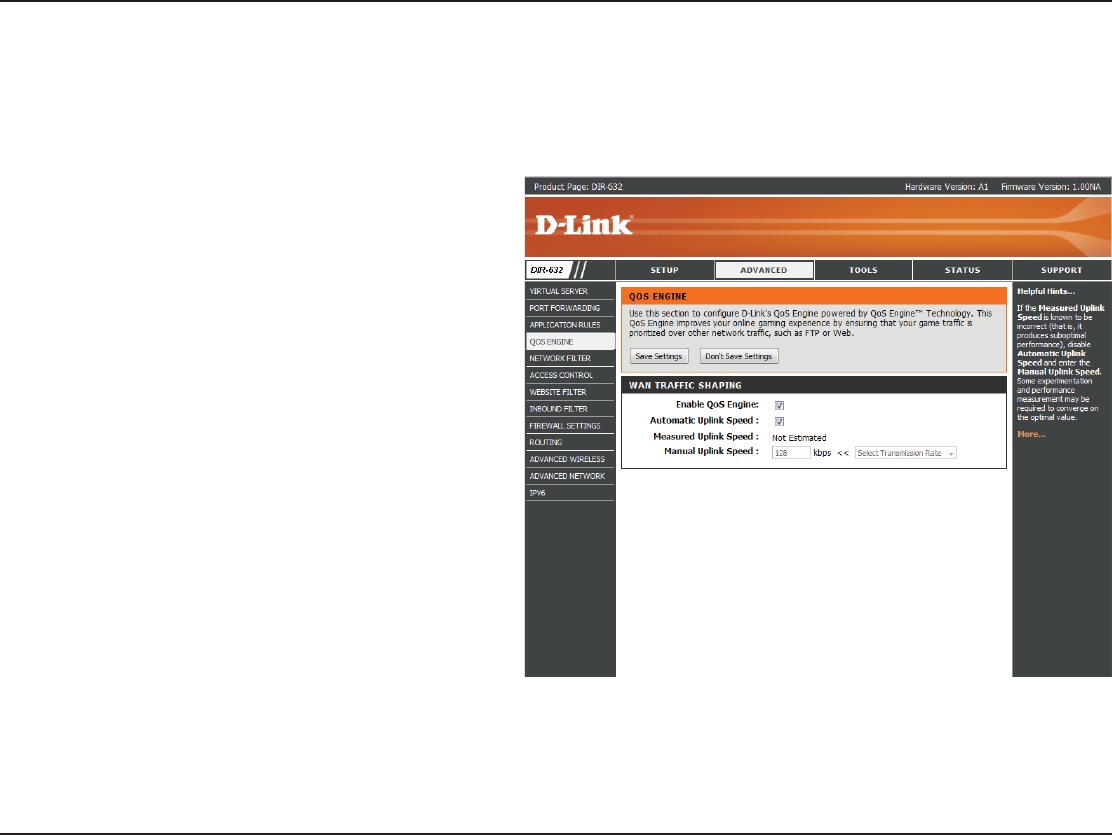Open the Tools tab

[x=863, y=270]
